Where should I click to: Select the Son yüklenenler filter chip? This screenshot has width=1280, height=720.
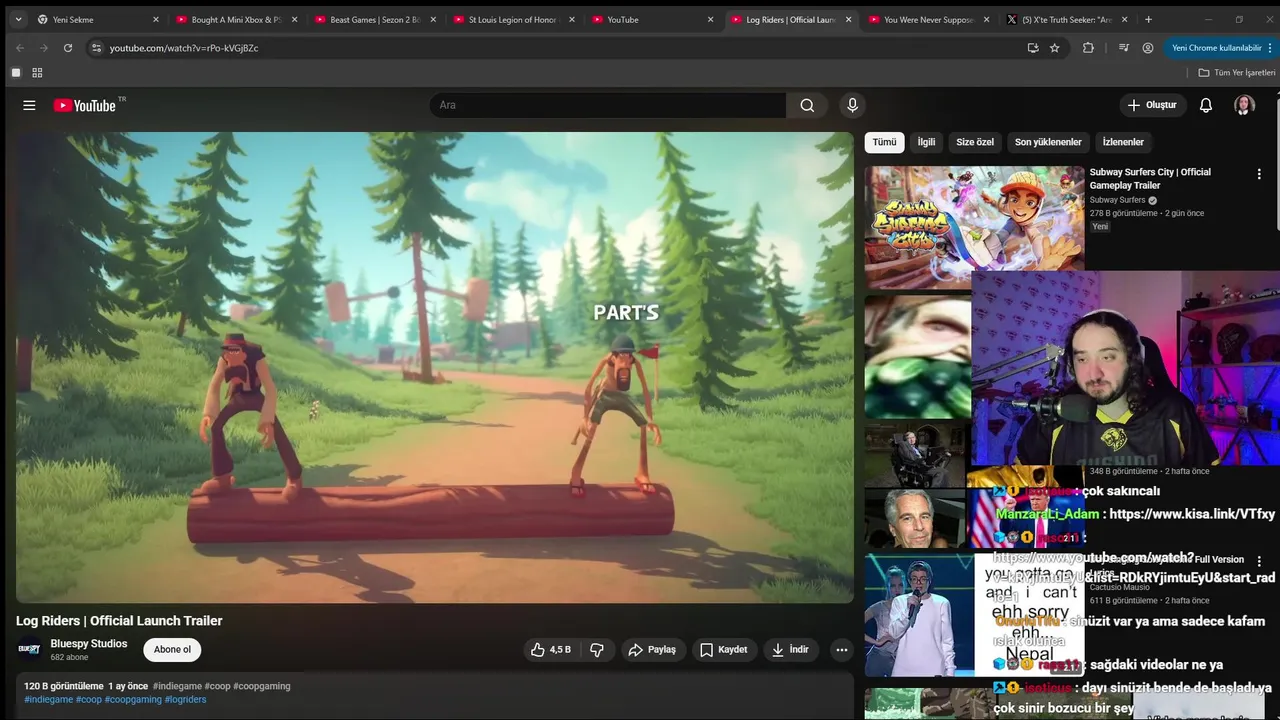(1048, 142)
